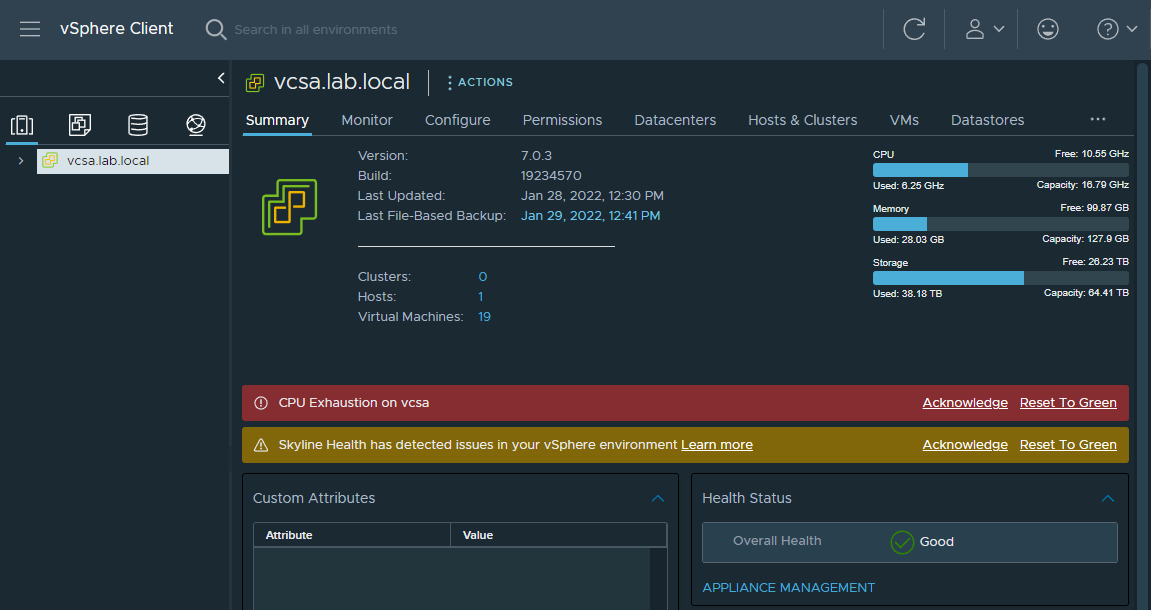Open the help menu
The width and height of the screenshot is (1151, 610).
point(1116,29)
